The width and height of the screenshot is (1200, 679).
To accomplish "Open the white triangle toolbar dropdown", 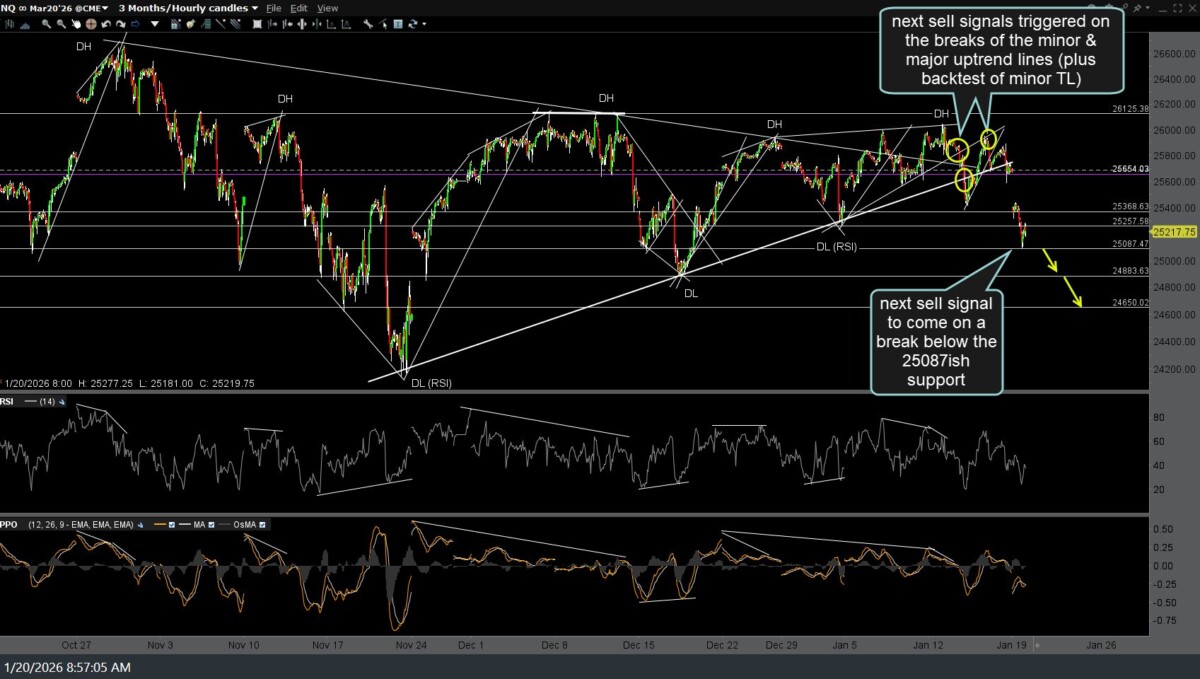I will (155, 24).
